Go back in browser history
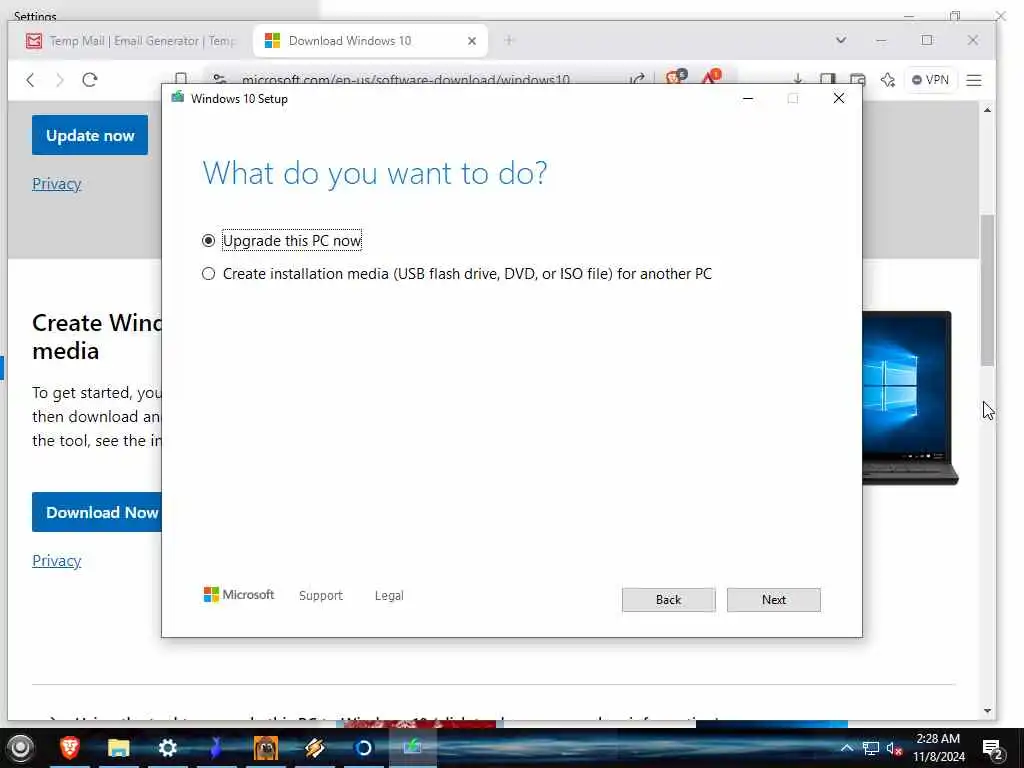Viewport: 1024px width, 768px height. (x=30, y=80)
